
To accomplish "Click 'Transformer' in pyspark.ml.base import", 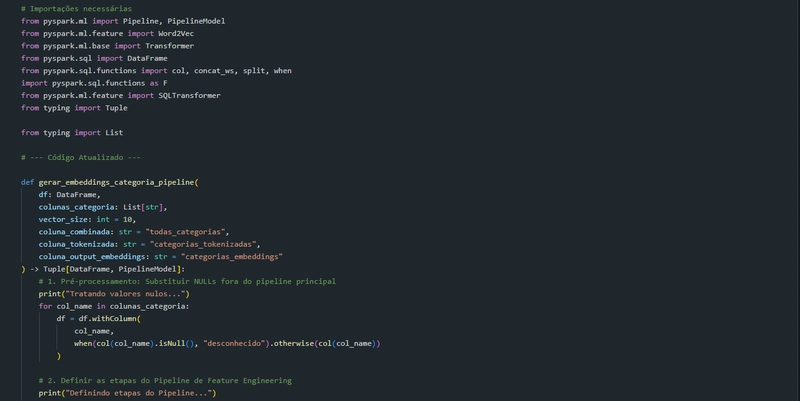I will [169, 46].
